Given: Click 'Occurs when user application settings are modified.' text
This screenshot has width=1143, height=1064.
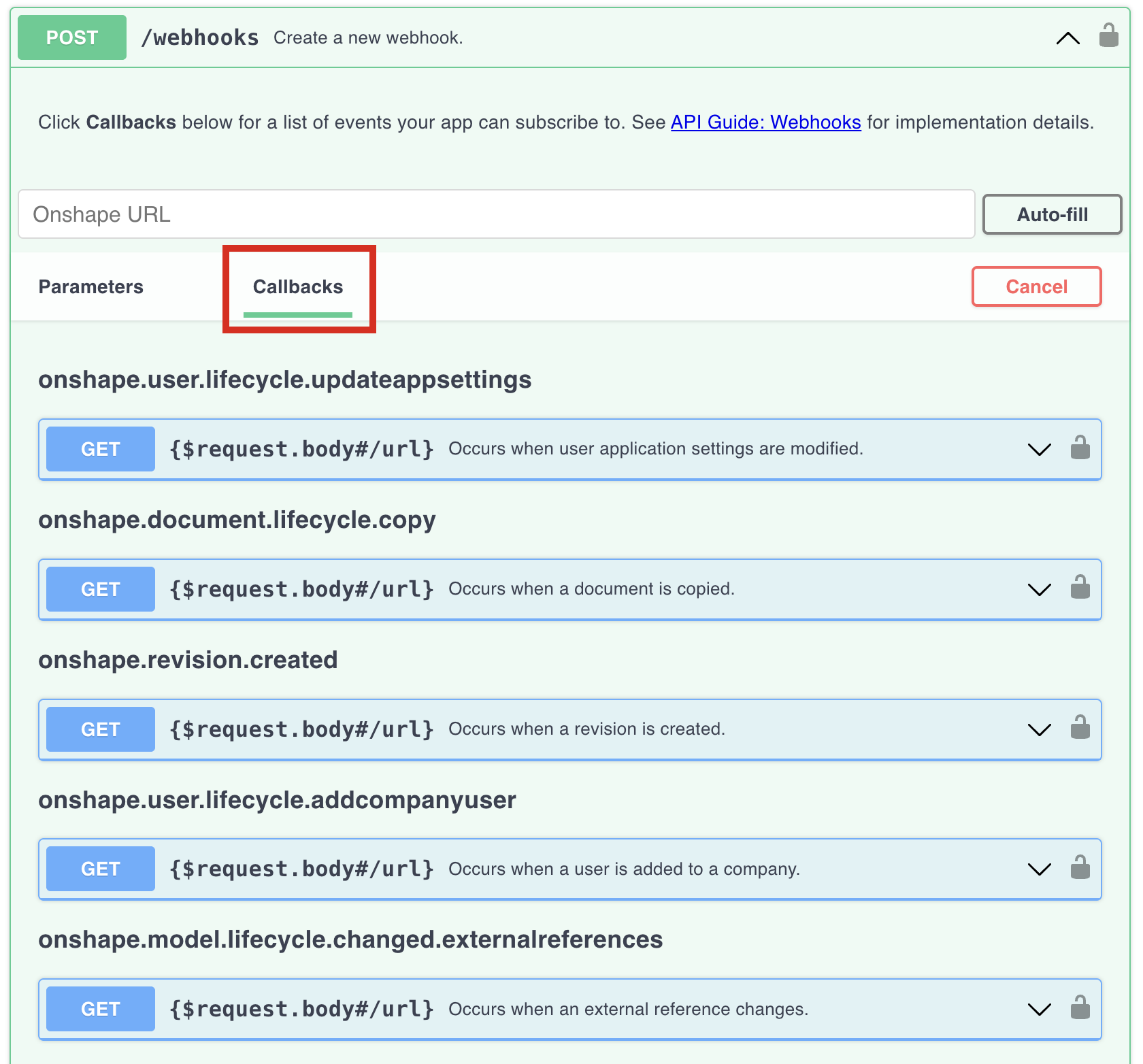Looking at the screenshot, I should pyautogui.click(x=656, y=449).
